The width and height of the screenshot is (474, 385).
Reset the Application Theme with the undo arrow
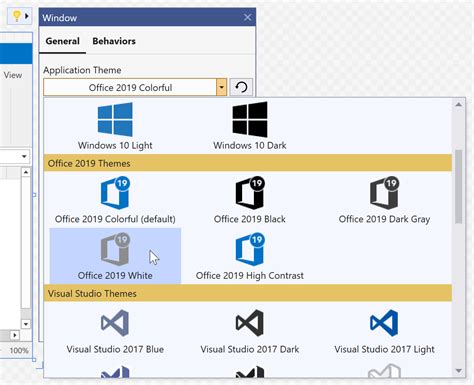click(241, 87)
